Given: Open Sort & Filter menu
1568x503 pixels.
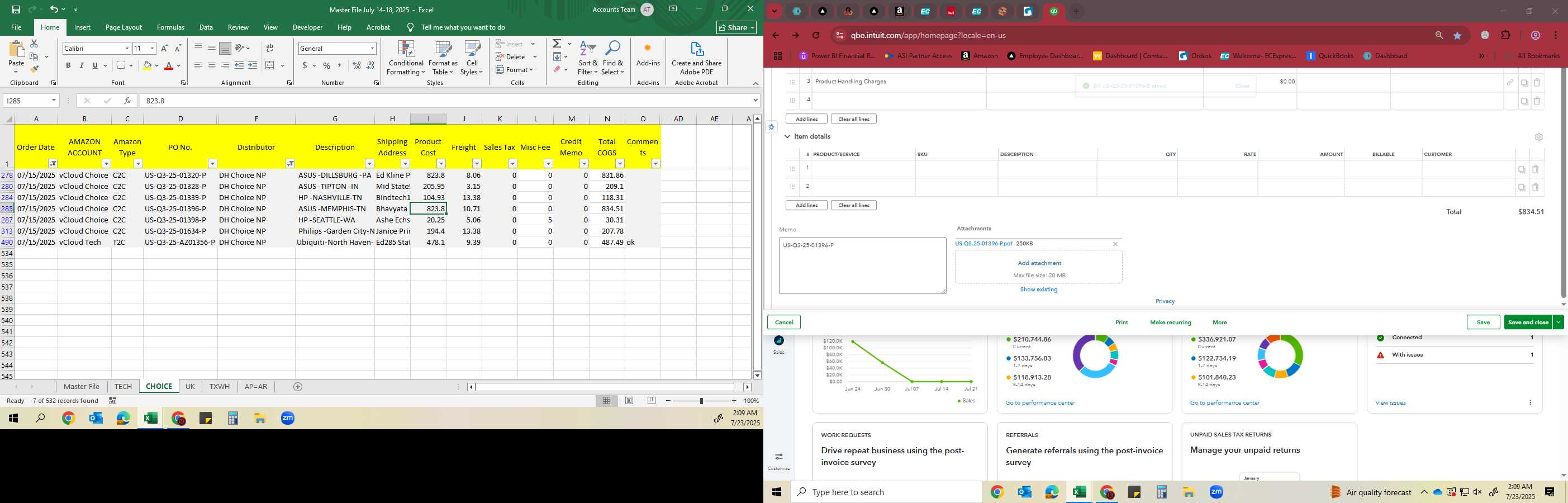Looking at the screenshot, I should 588,59.
